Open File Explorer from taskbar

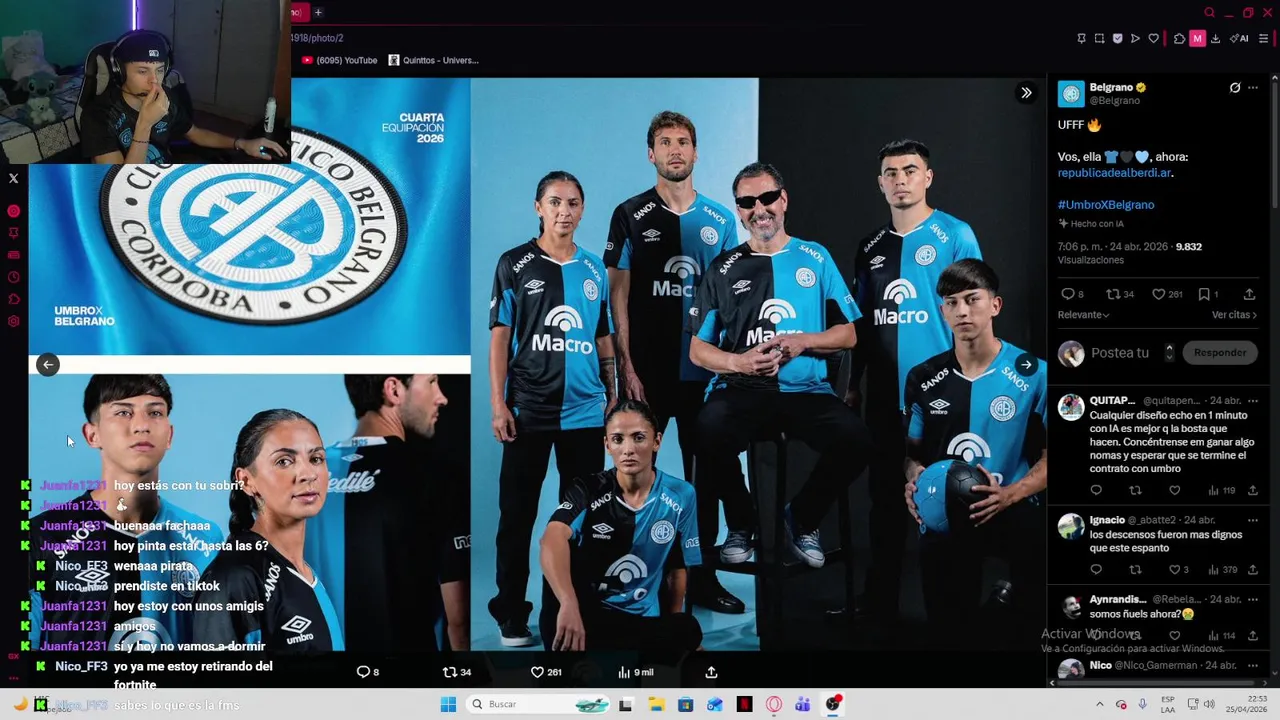[x=656, y=704]
